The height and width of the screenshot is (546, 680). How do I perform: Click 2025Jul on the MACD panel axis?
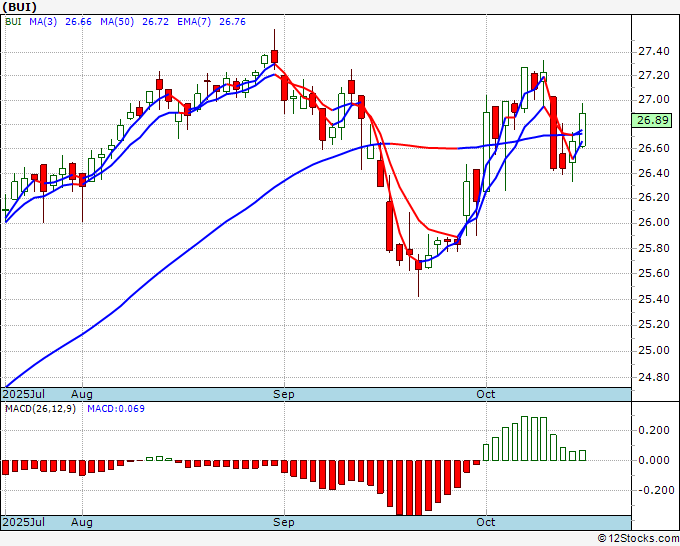tap(24, 522)
